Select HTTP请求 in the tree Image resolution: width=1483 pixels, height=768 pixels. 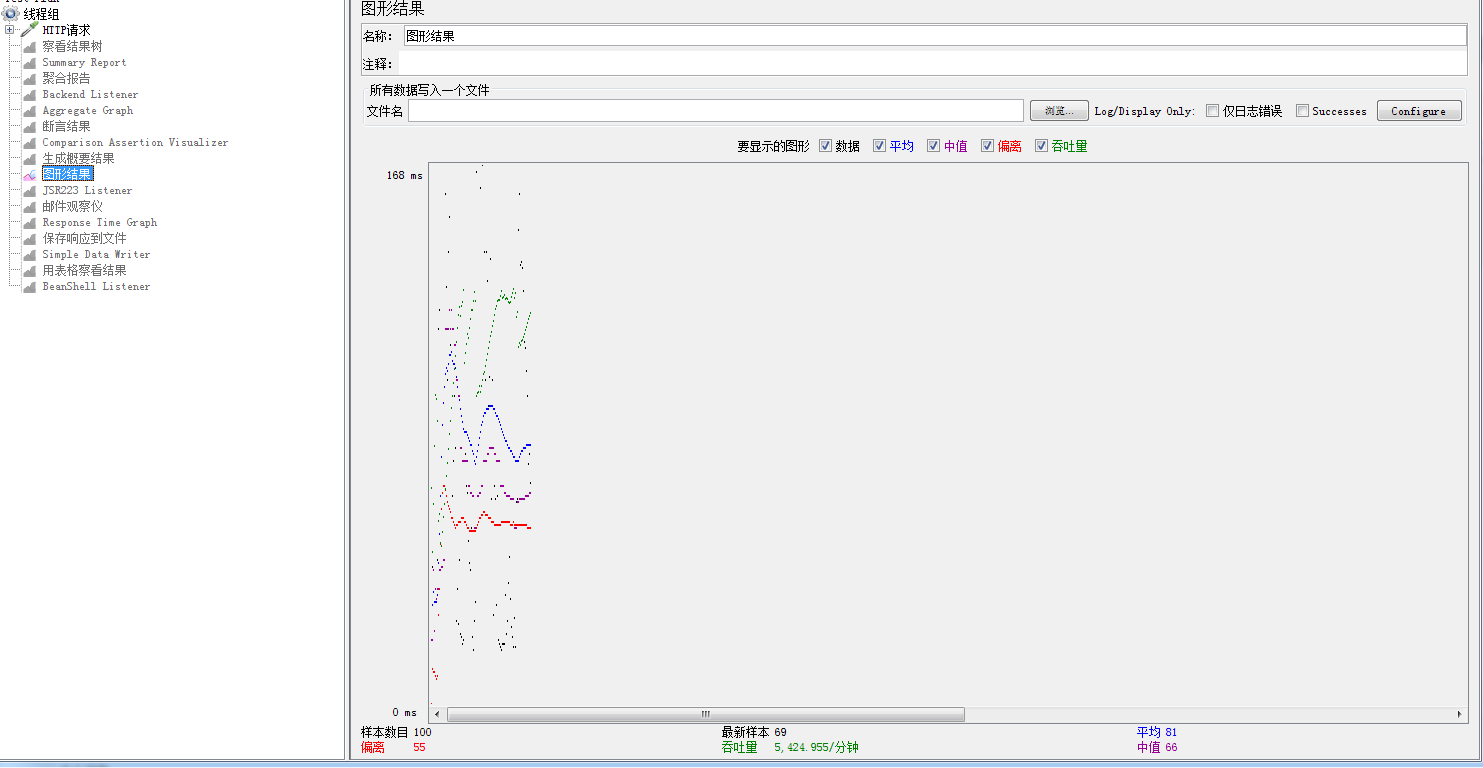(66, 30)
